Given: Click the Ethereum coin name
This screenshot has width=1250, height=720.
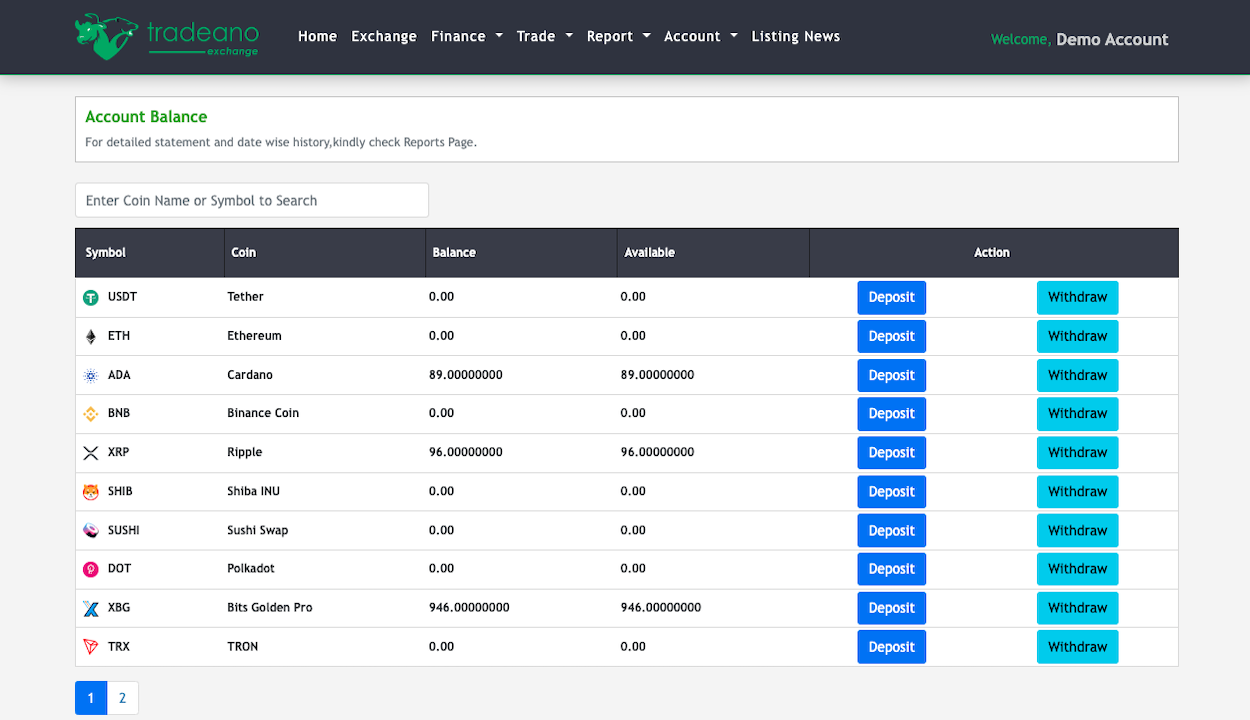Looking at the screenshot, I should tap(255, 336).
